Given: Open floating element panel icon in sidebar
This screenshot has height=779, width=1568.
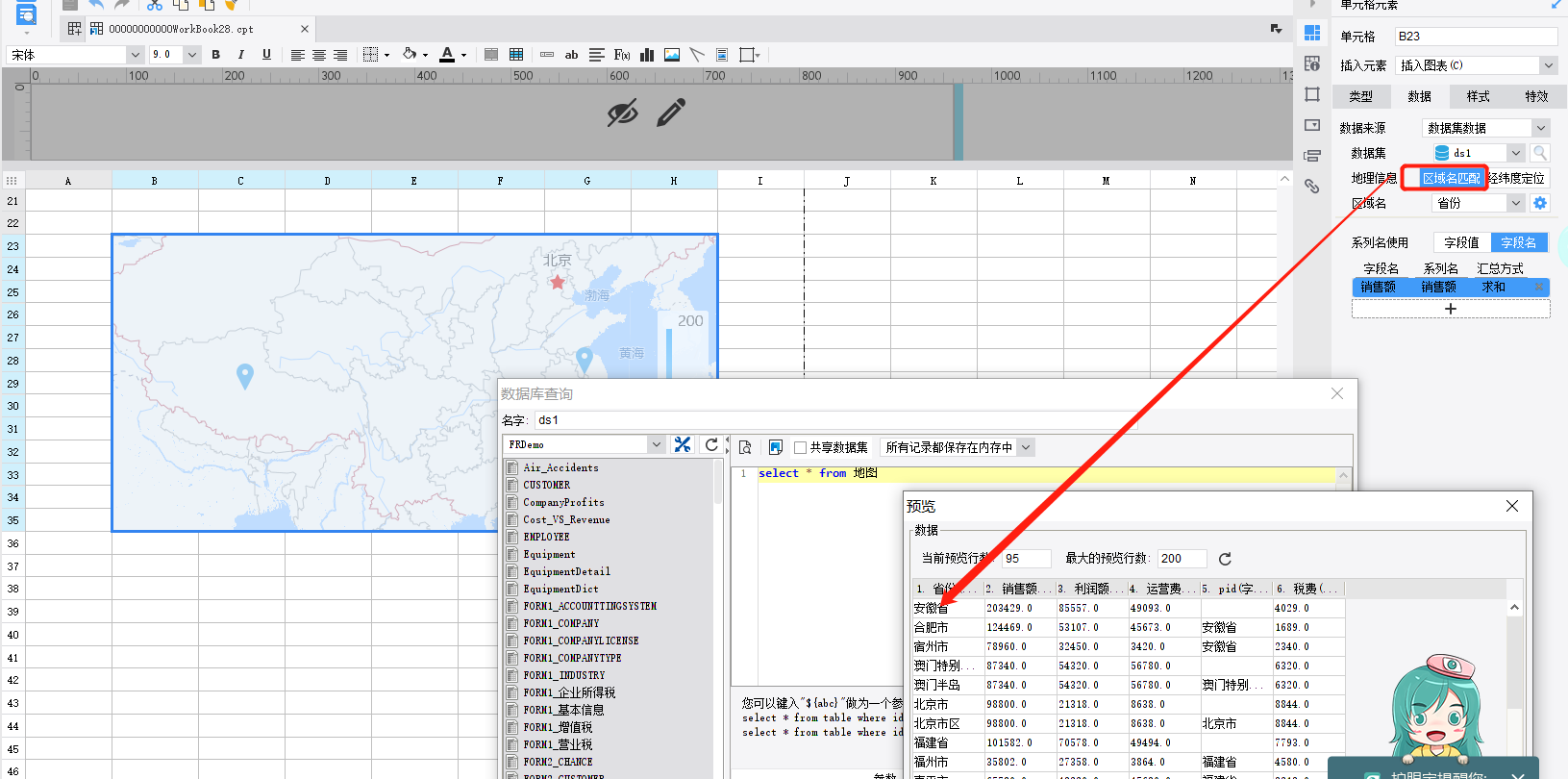Looking at the screenshot, I should click(x=1312, y=94).
